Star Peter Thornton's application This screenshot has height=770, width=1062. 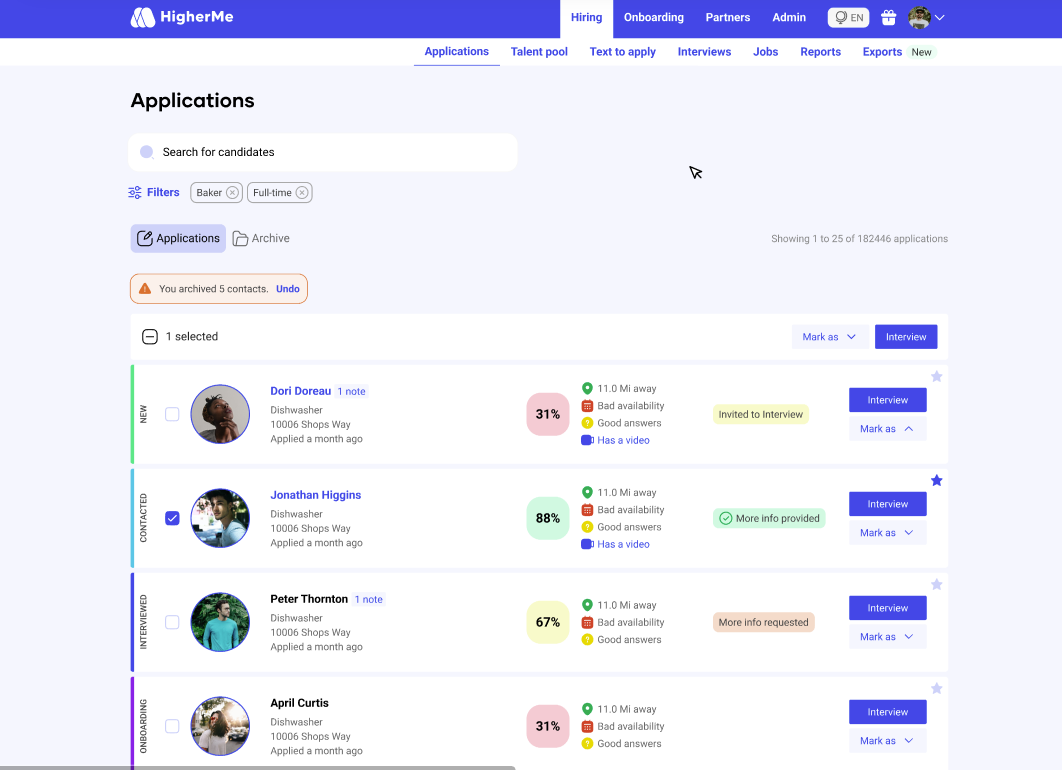click(937, 585)
